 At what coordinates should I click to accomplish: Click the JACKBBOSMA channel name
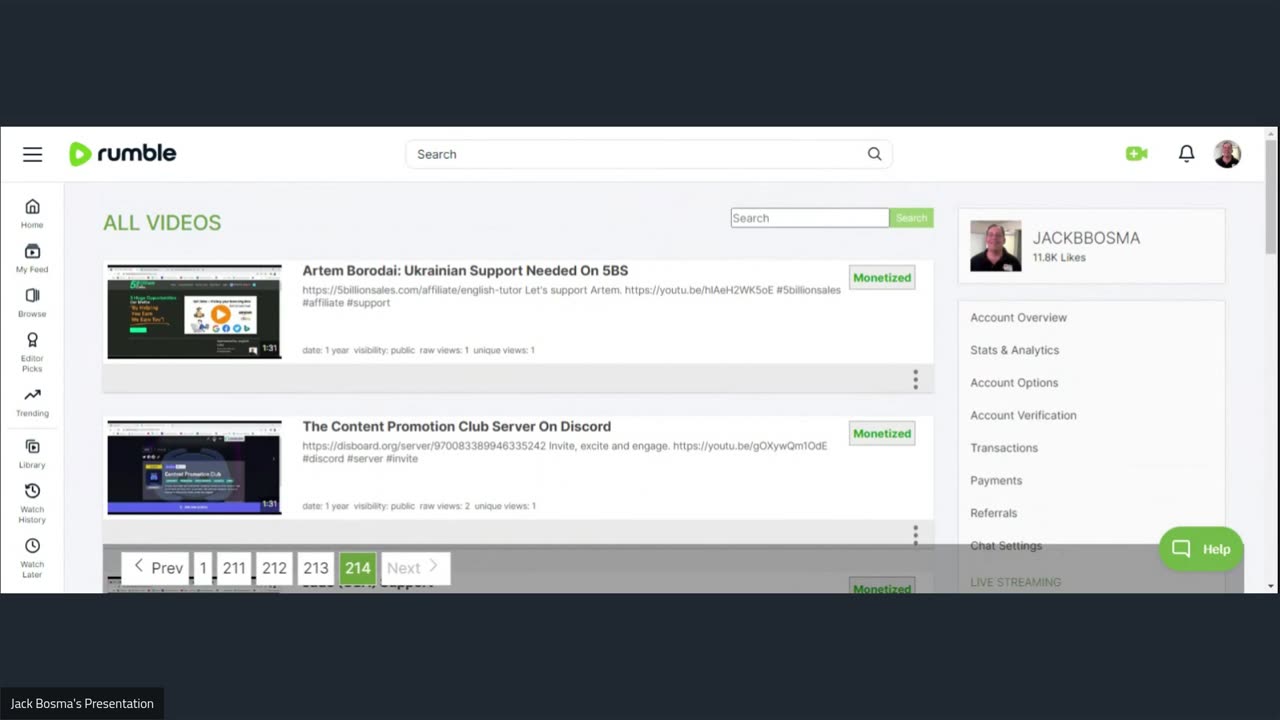click(x=1086, y=238)
